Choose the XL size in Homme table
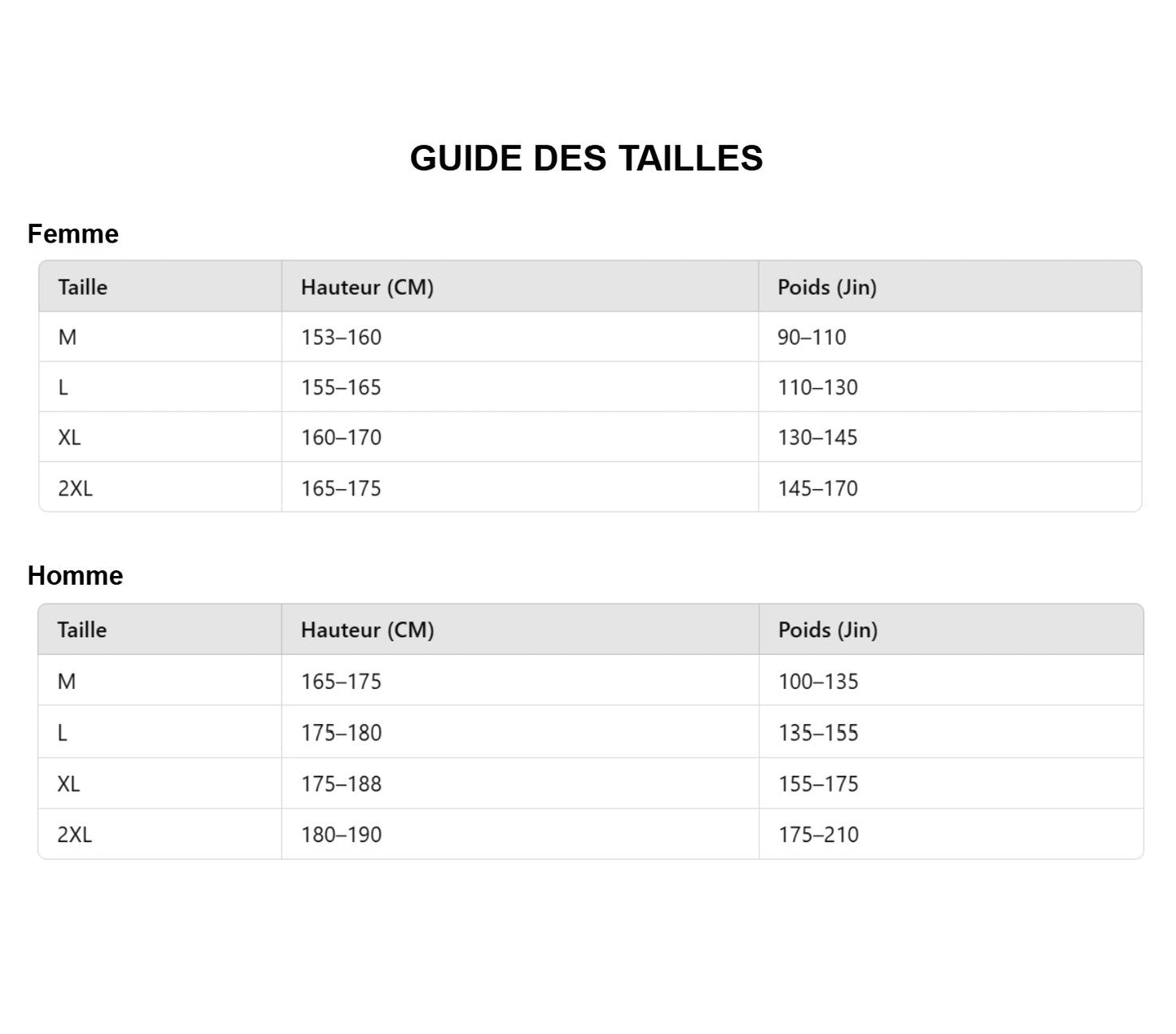Viewport: 1176px width, 1034px height. (68, 784)
